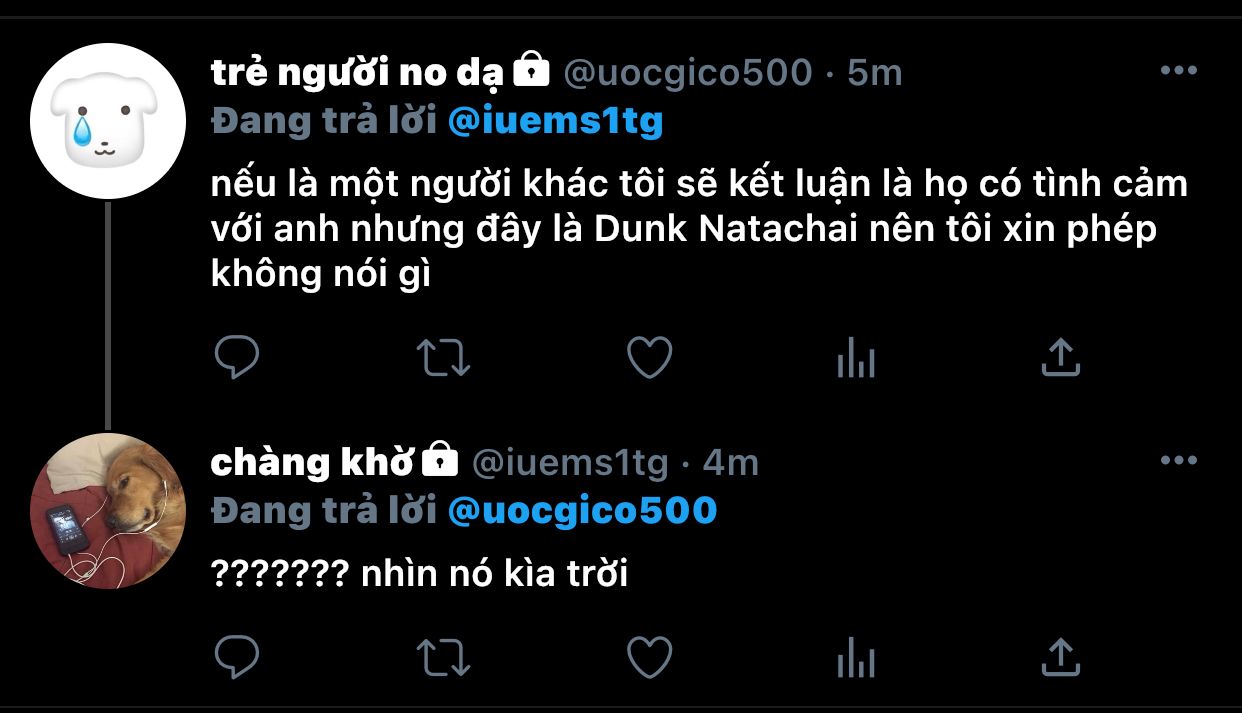
Task: Like the first tweet by trẻ người no dạ
Action: 649,357
